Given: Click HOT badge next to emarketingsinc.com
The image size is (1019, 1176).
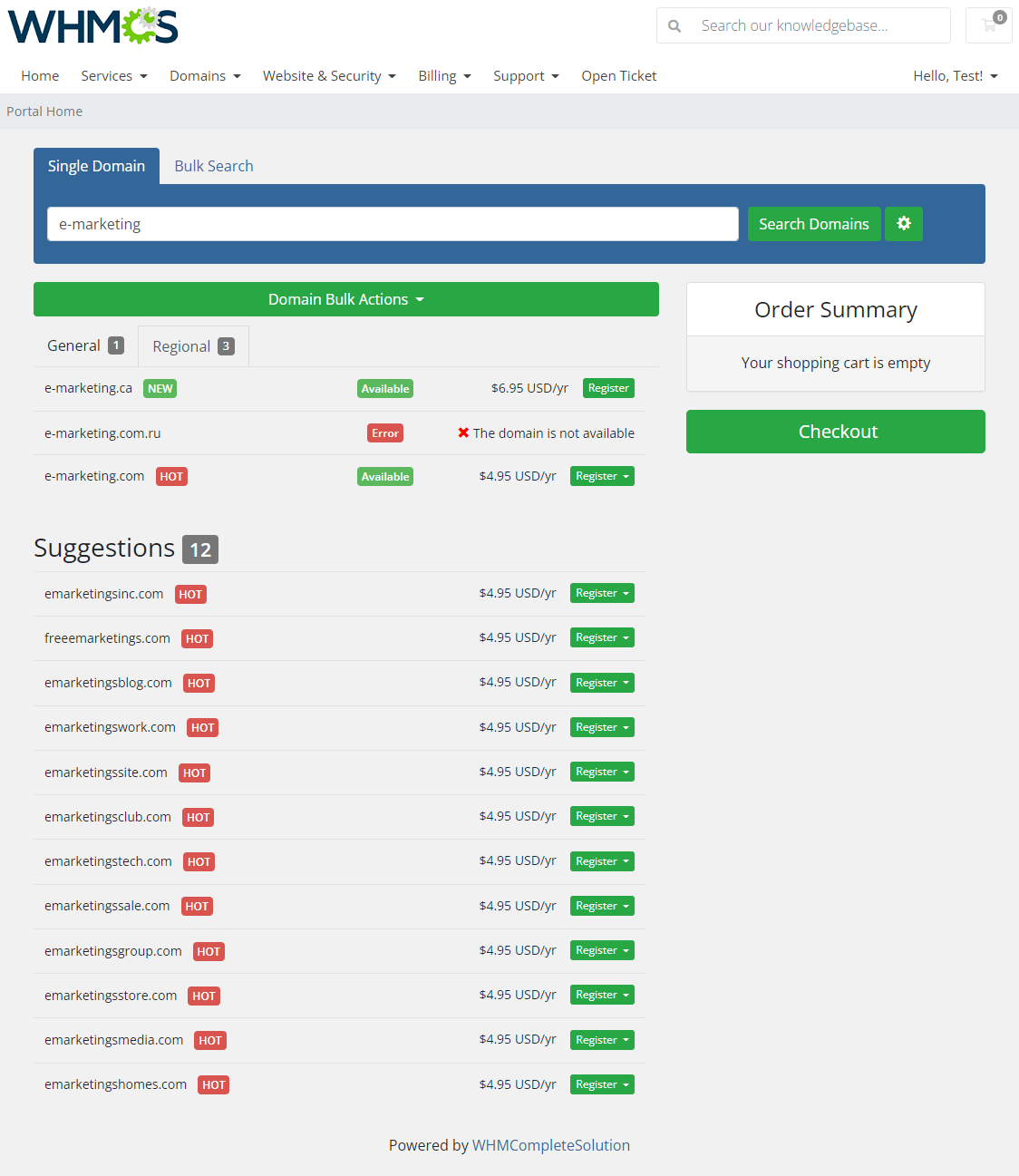Looking at the screenshot, I should point(190,595).
